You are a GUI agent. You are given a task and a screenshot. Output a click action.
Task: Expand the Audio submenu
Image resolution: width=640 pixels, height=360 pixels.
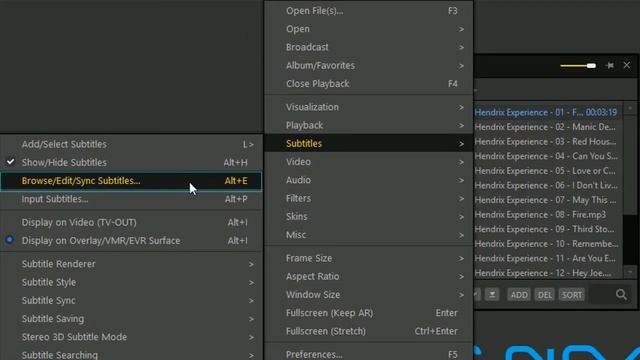coord(369,180)
